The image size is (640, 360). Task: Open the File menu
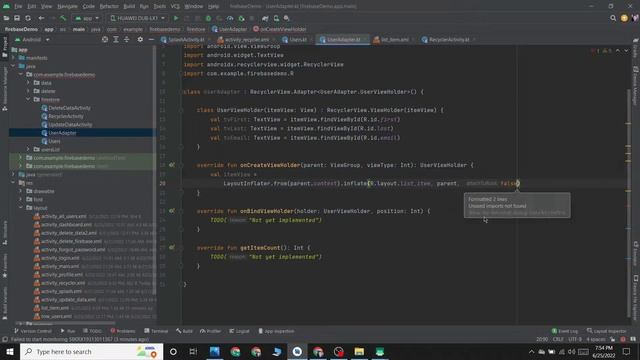pos(18,7)
